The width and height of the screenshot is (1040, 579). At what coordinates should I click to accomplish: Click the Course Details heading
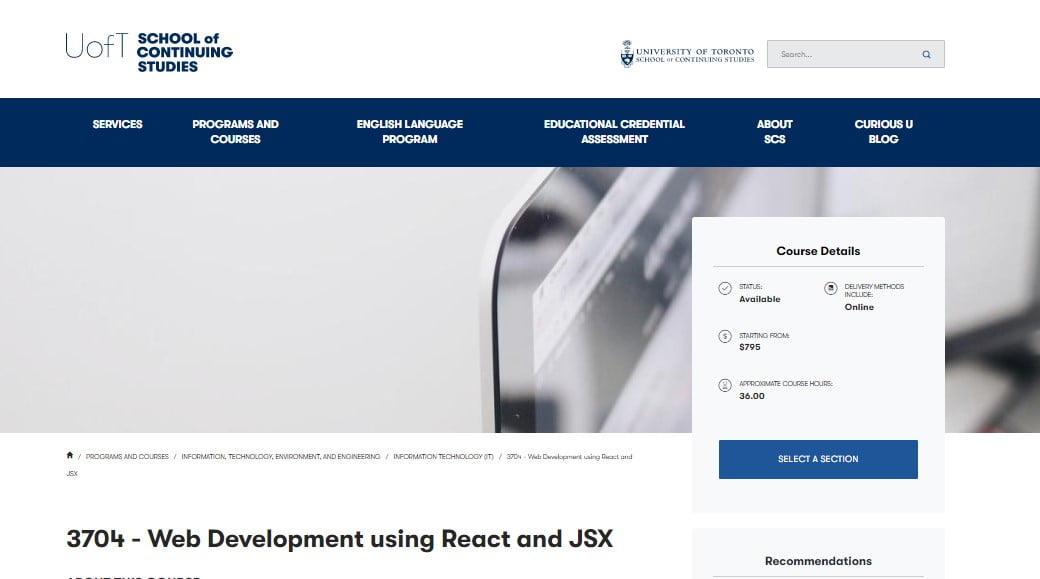(x=818, y=251)
